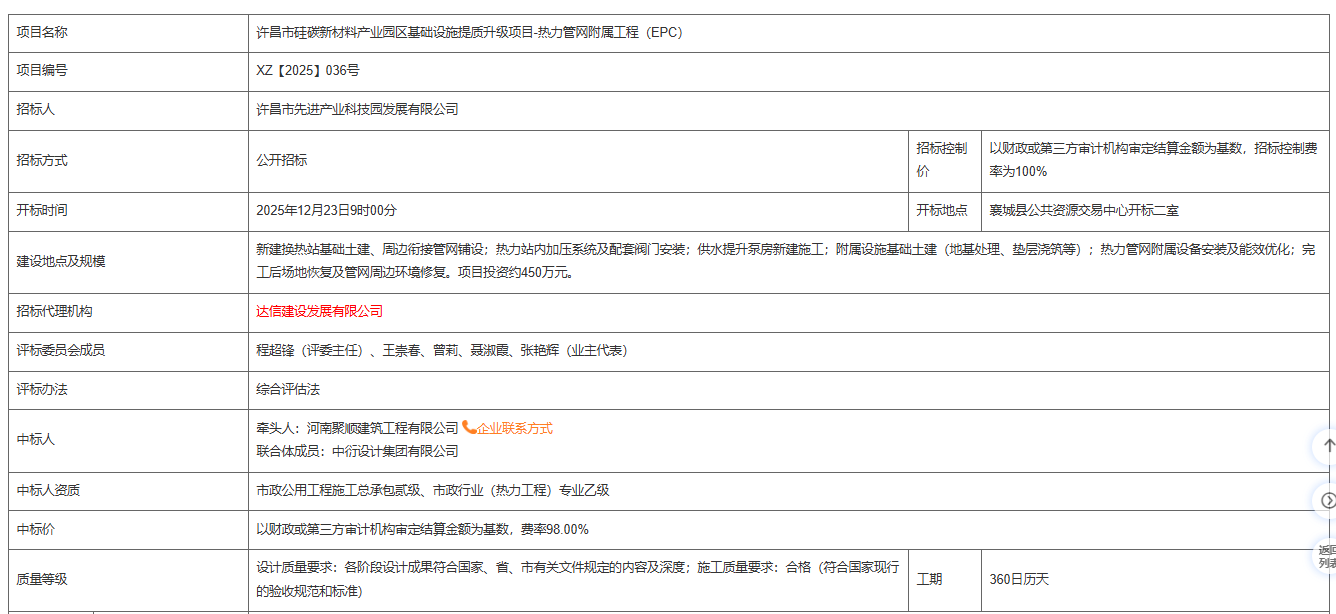Click the circled right-chevron next icon

tap(1327, 500)
